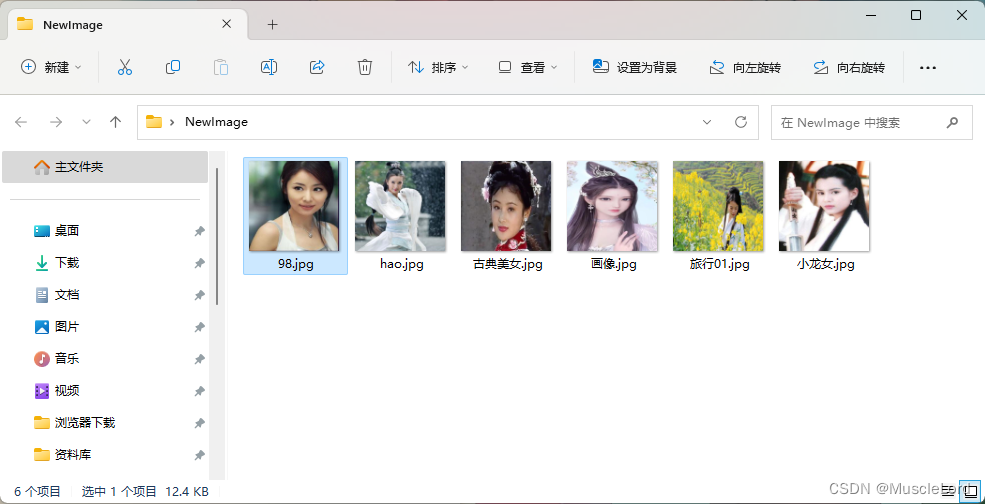Open 下载 in the sidebar
The width and height of the screenshot is (985, 504).
click(x=67, y=263)
